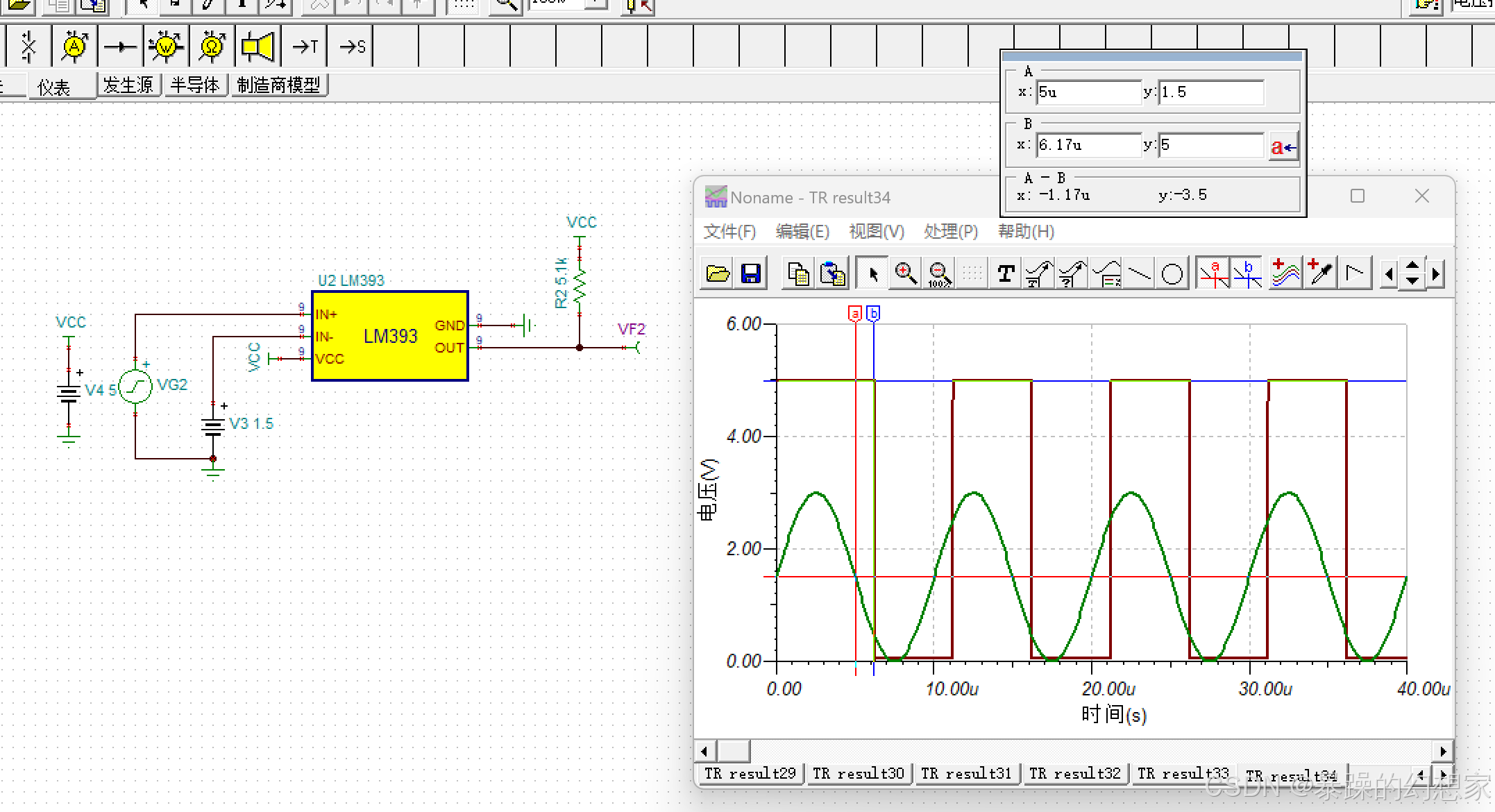
Task: Save the TR result diagram
Action: (x=750, y=274)
